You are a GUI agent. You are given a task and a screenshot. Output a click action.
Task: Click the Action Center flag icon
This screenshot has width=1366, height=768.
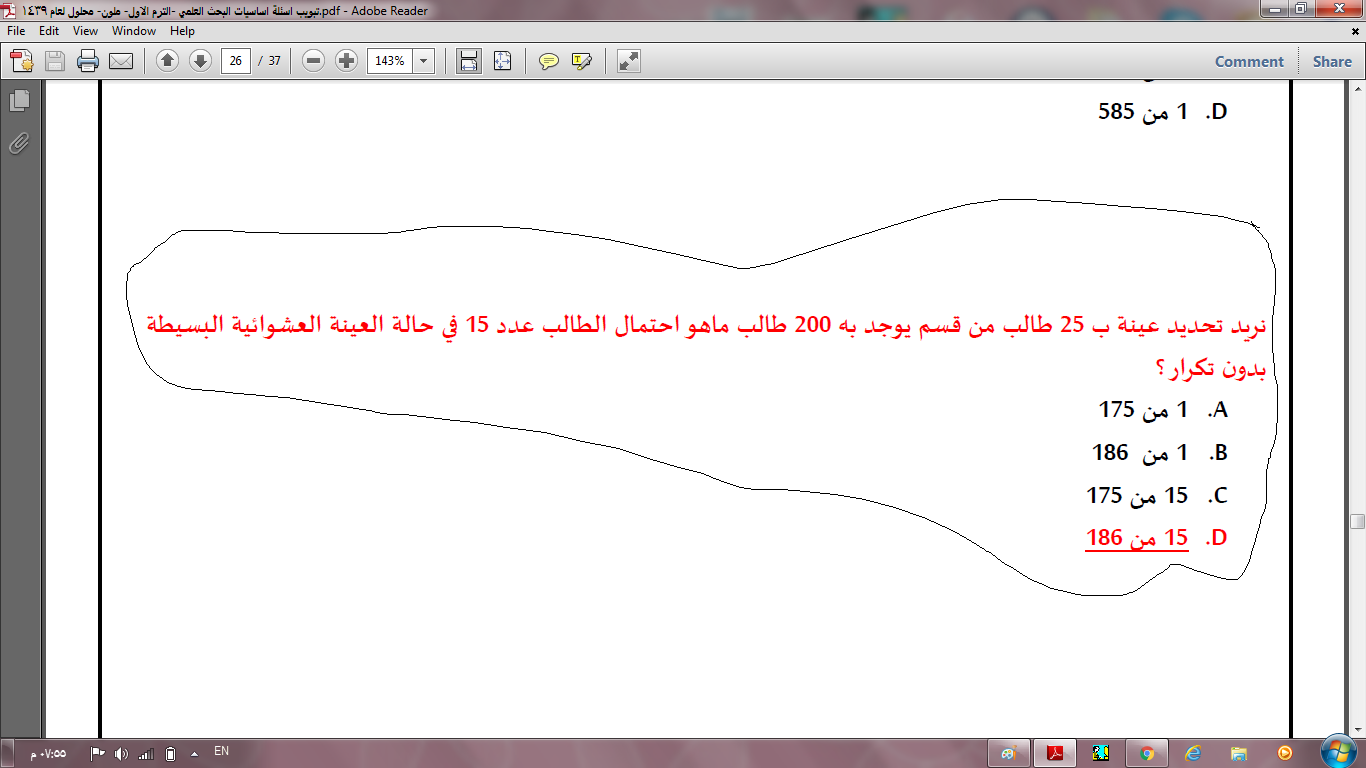(x=97, y=753)
